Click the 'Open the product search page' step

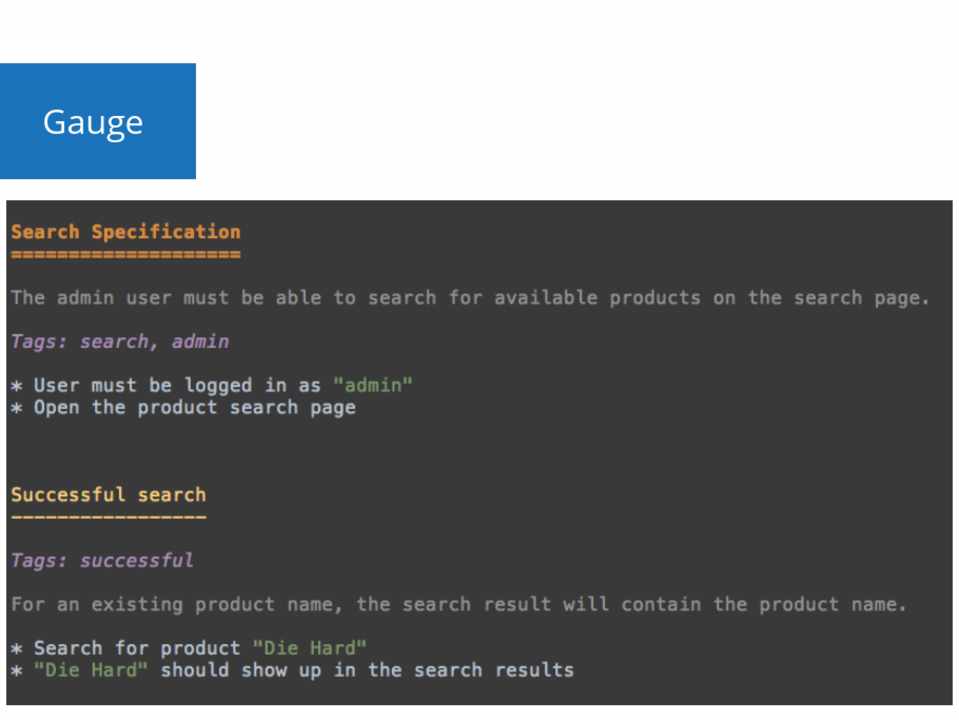click(194, 408)
